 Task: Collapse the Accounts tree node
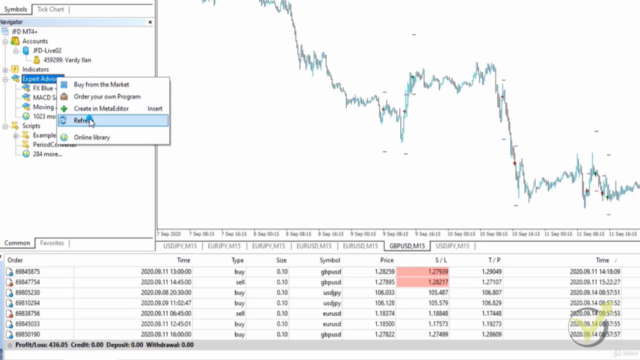point(5,41)
